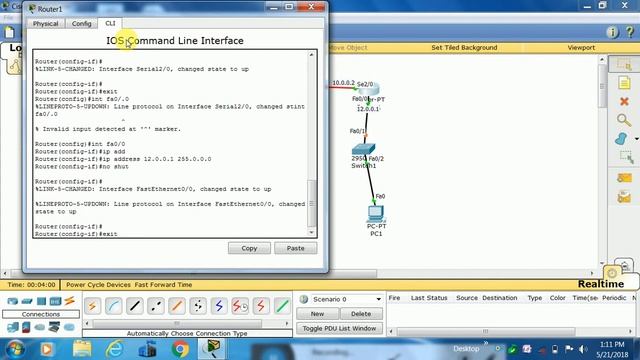Select the serial DCE cable with clock

click(x=240, y=306)
